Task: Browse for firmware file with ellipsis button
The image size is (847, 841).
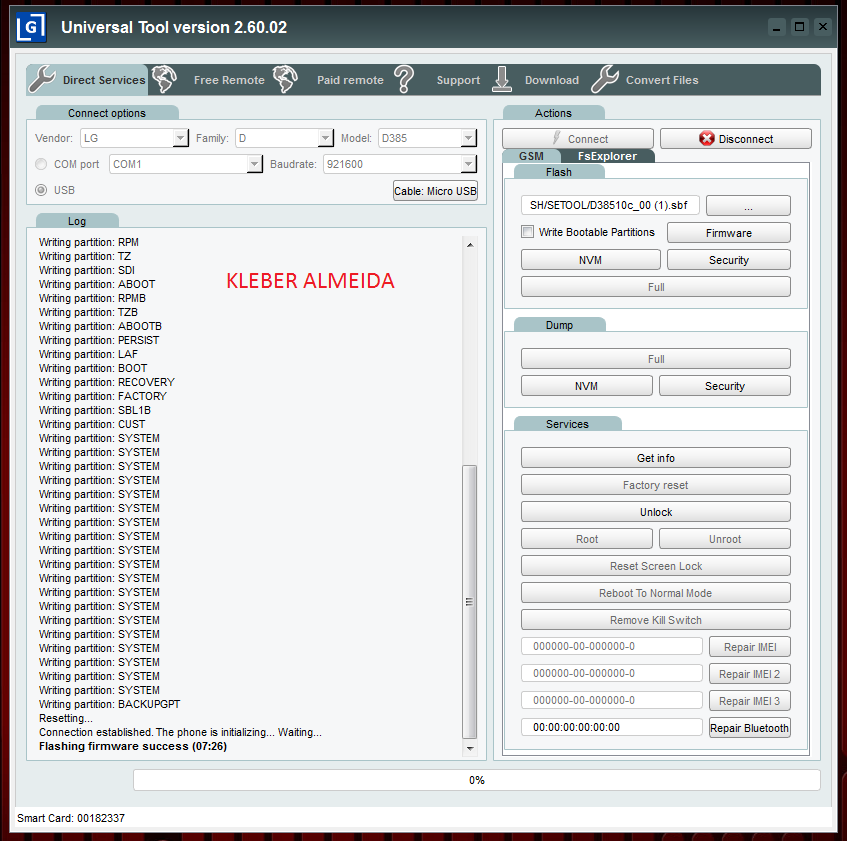Action: tap(748, 206)
